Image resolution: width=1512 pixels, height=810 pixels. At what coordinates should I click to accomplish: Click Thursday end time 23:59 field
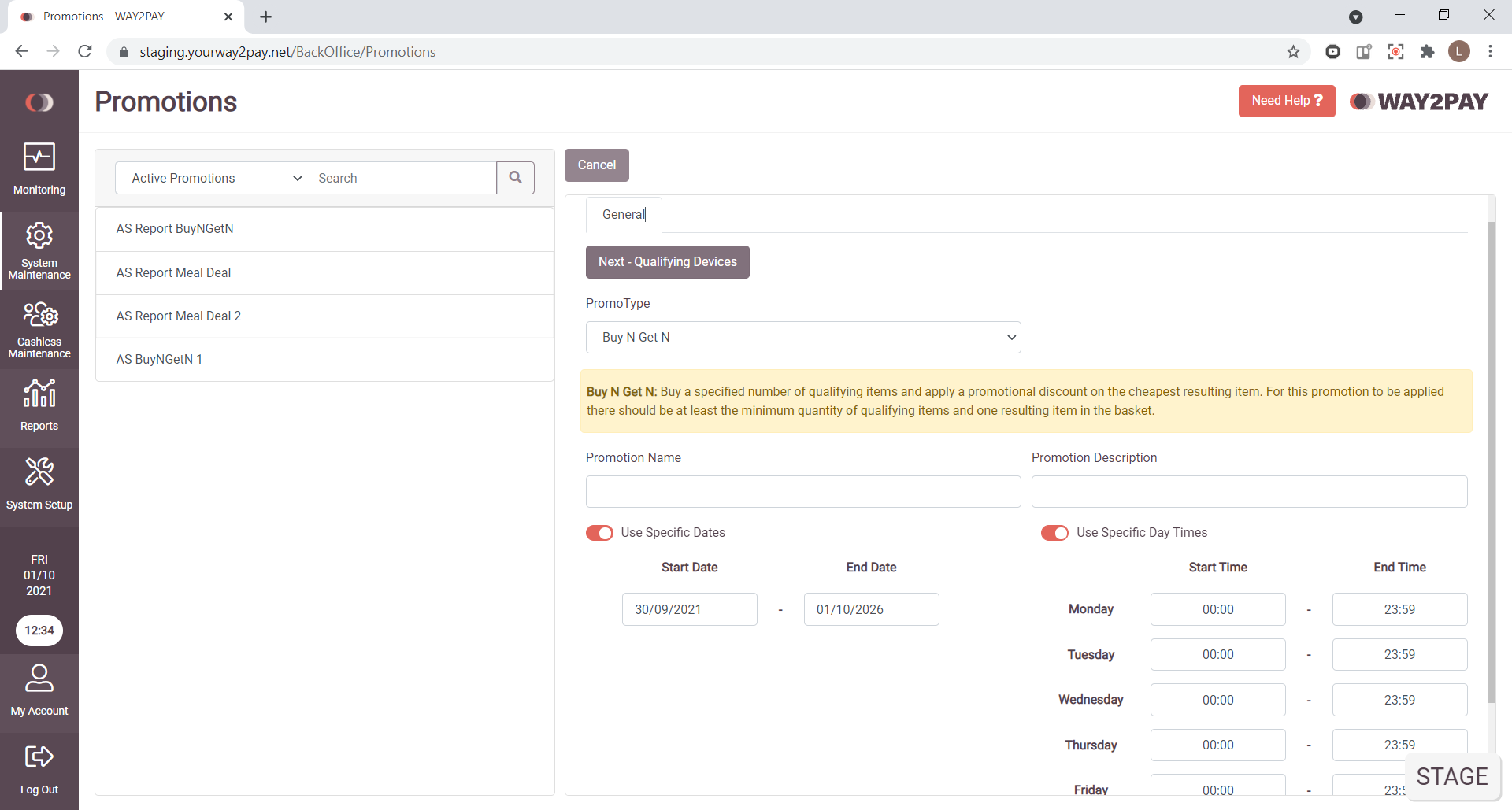[1400, 745]
